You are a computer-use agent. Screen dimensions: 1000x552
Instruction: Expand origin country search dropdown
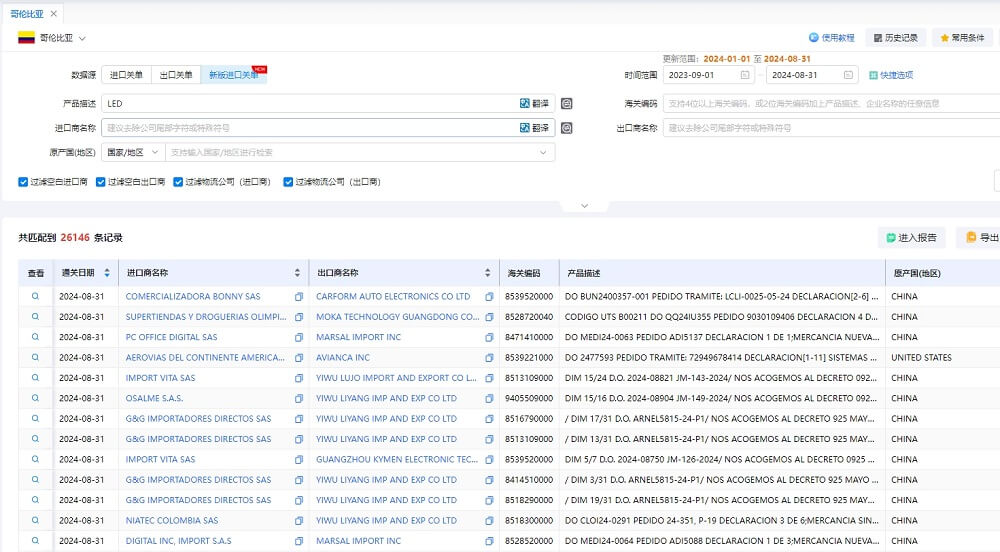(x=543, y=152)
